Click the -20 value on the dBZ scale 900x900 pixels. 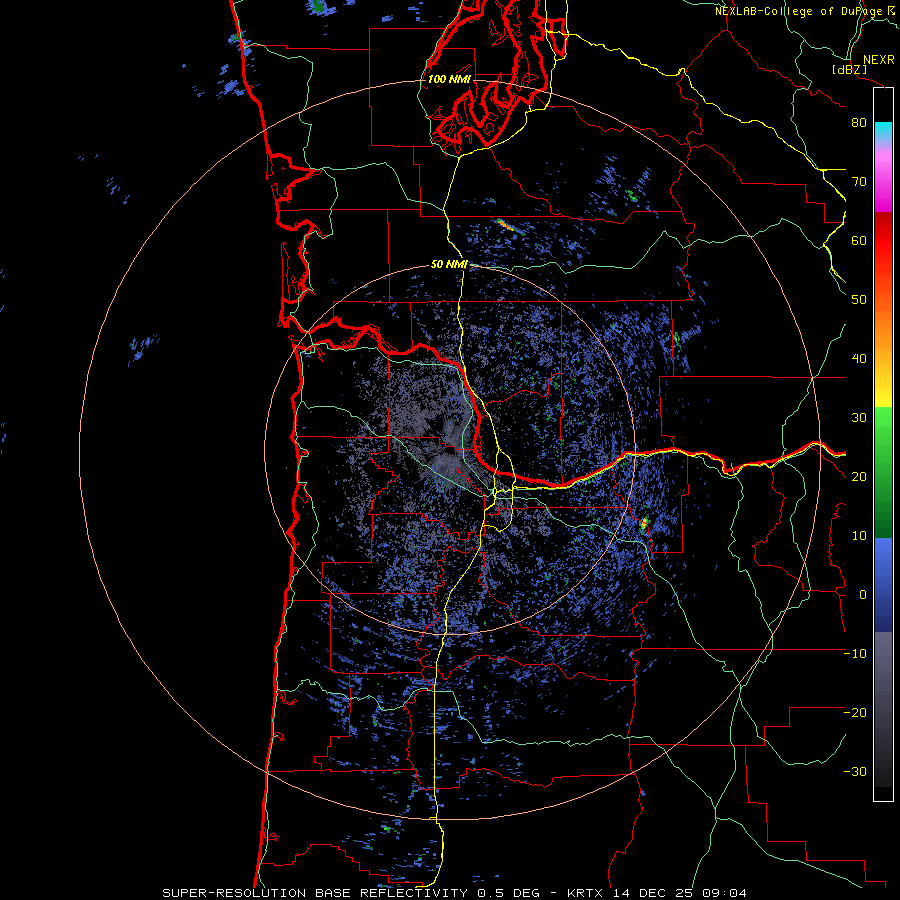coord(855,713)
